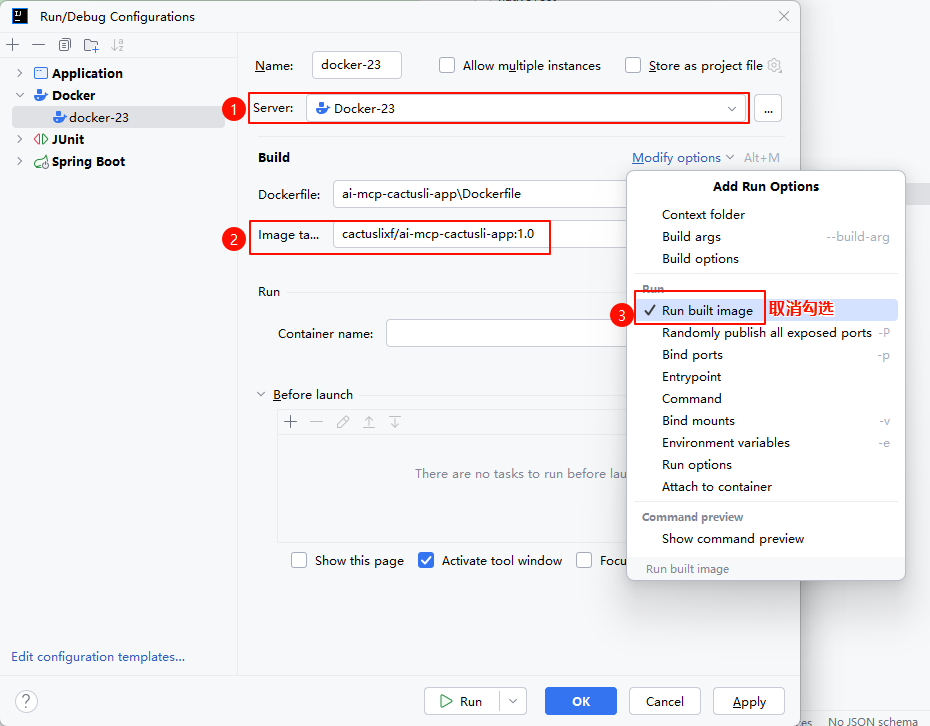Viewport: 930px width, 726px height.
Task: Collapse the Before launch section
Action: point(261,394)
